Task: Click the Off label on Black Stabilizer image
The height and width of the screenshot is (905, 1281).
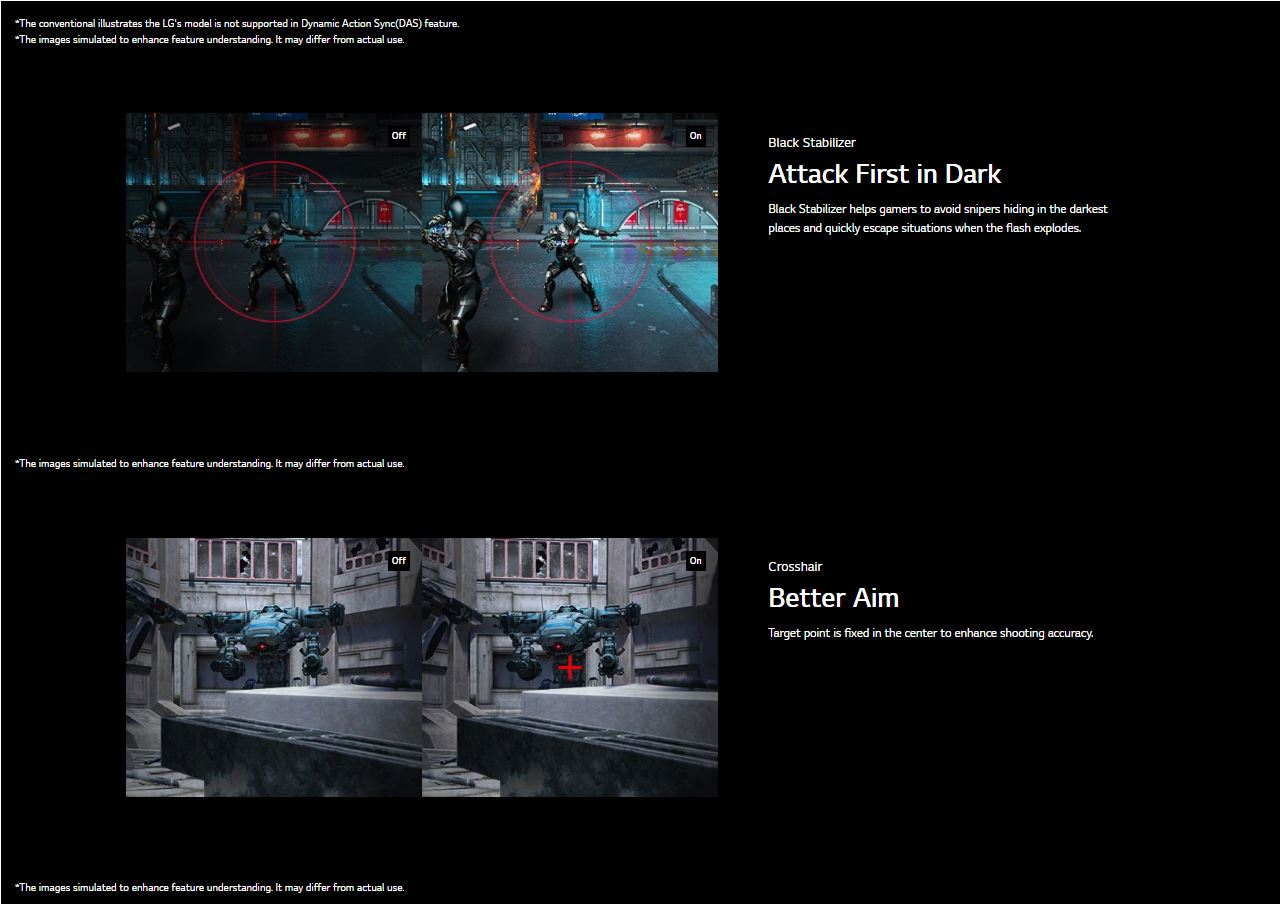Action: tap(399, 136)
